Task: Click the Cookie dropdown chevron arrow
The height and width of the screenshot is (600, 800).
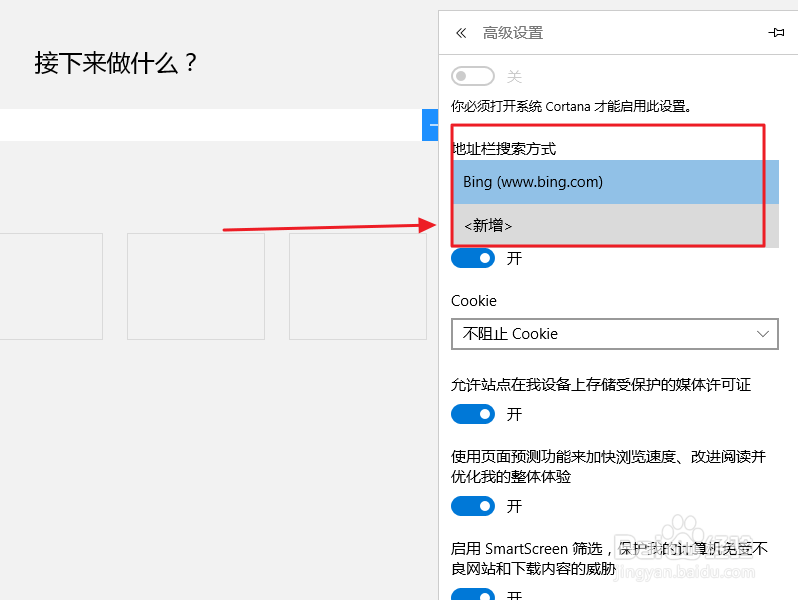Action: click(764, 334)
